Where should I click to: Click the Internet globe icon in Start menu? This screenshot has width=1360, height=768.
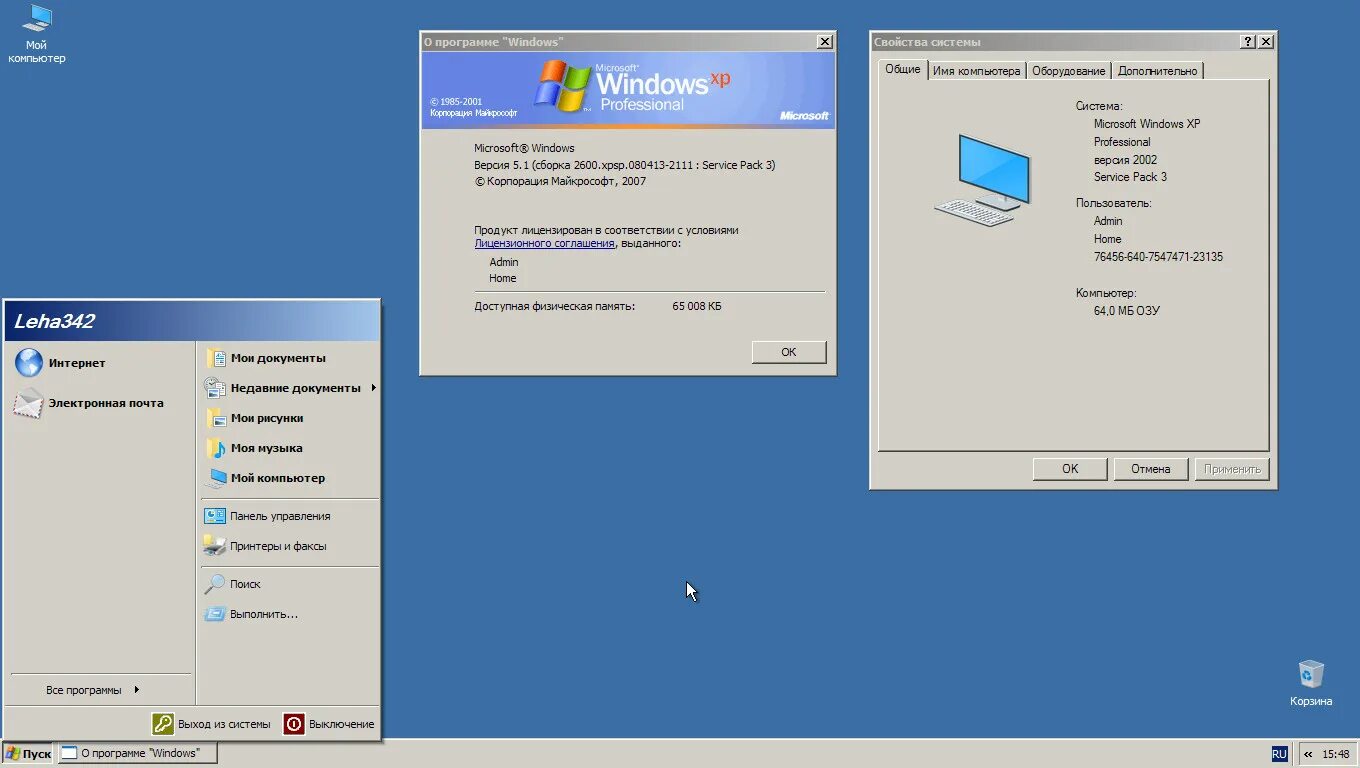coord(29,362)
